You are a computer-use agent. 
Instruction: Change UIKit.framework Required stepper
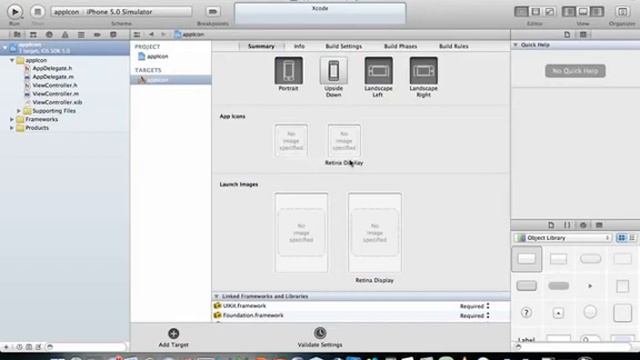click(488, 306)
